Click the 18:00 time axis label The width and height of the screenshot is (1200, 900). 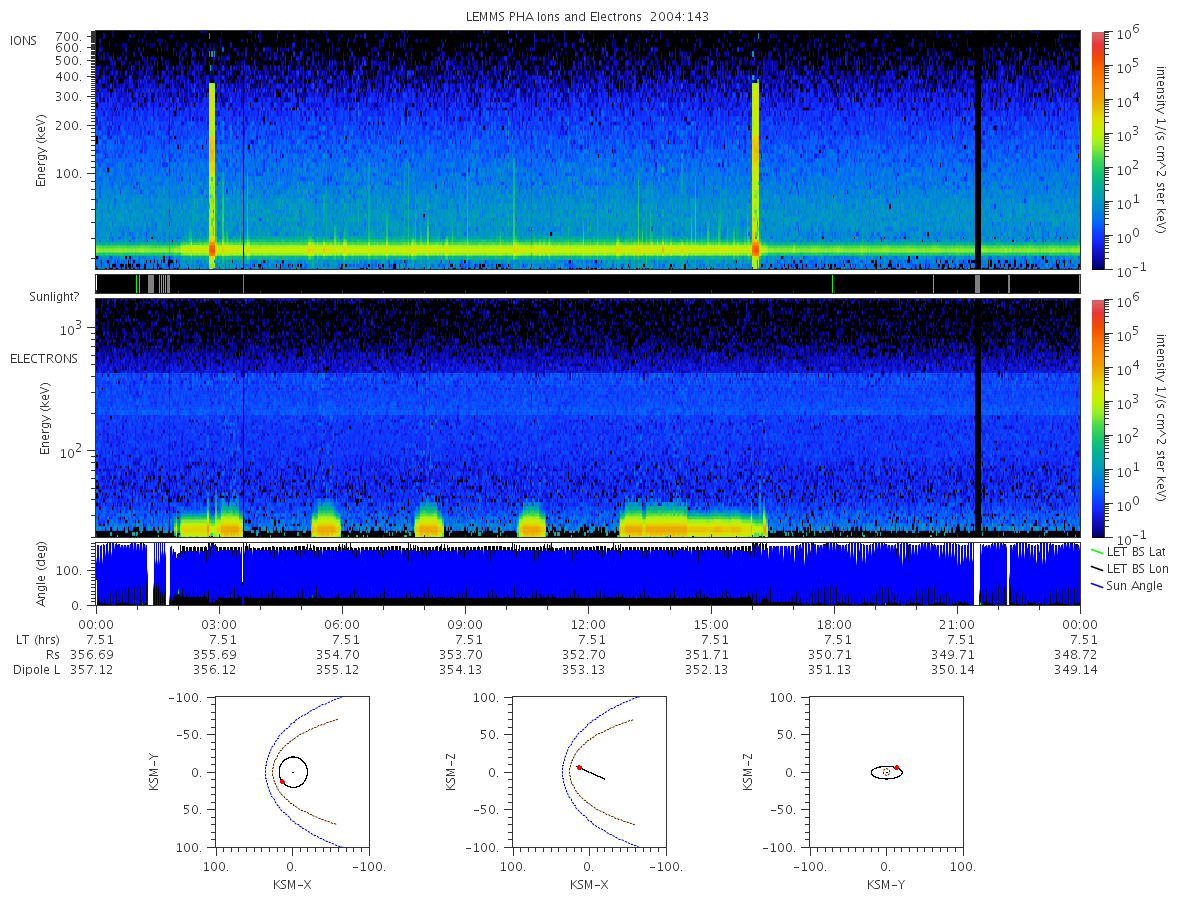(x=834, y=623)
